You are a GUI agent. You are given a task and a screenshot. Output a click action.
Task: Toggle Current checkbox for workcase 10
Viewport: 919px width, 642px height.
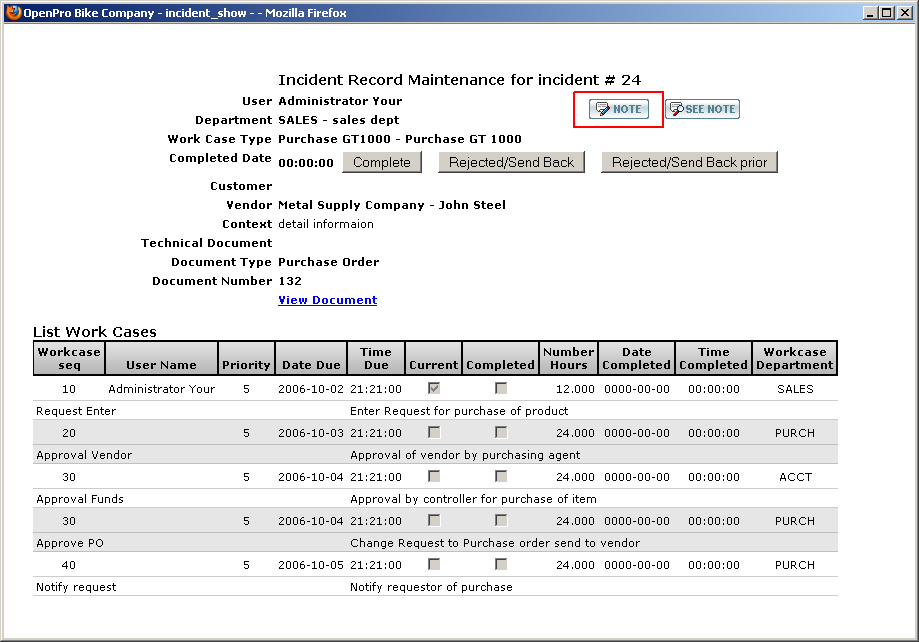434,388
